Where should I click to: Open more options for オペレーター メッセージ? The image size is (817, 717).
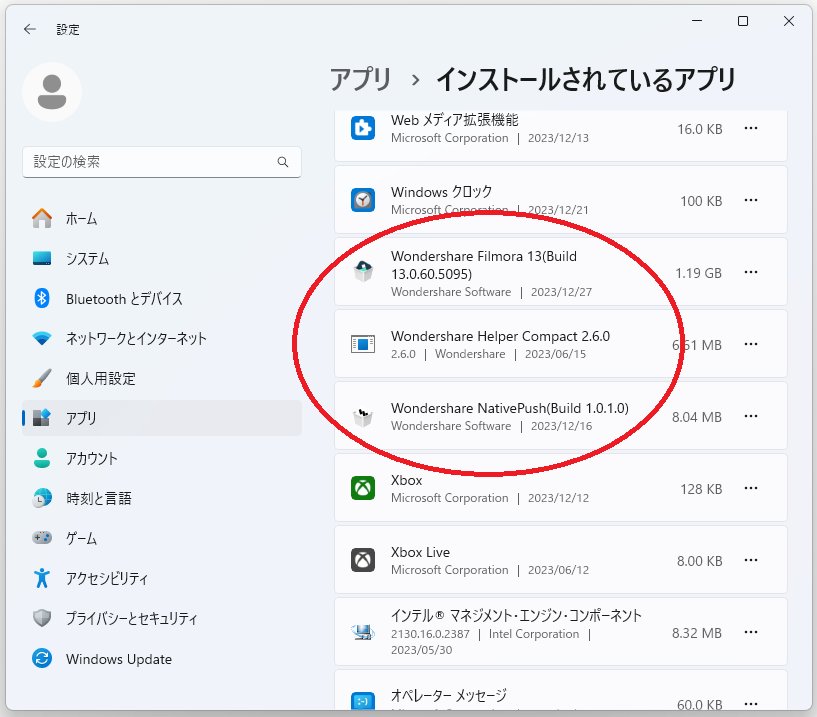click(x=751, y=703)
